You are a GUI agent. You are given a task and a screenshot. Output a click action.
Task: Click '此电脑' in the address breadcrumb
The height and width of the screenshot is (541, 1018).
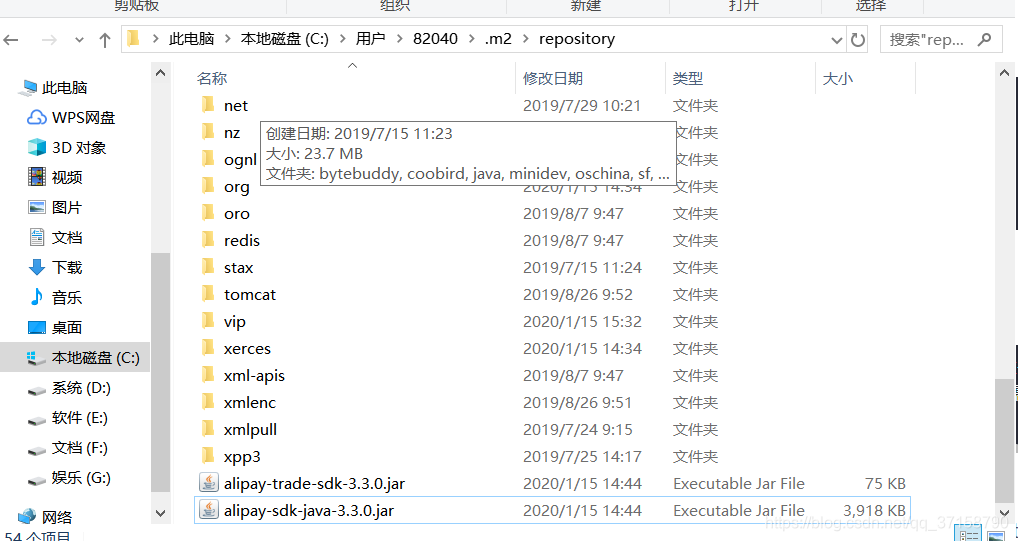pyautogui.click(x=192, y=39)
